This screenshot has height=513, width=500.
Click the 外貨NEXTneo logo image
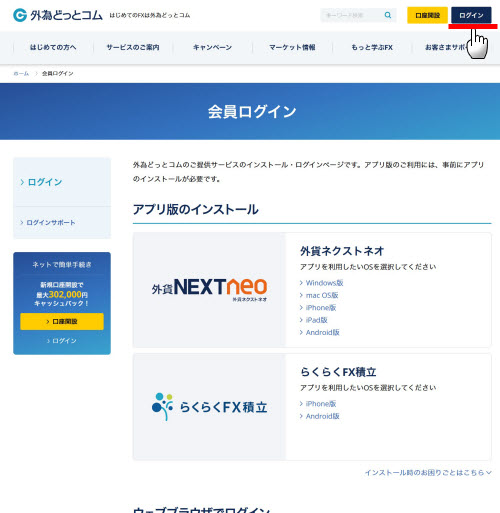click(x=209, y=290)
